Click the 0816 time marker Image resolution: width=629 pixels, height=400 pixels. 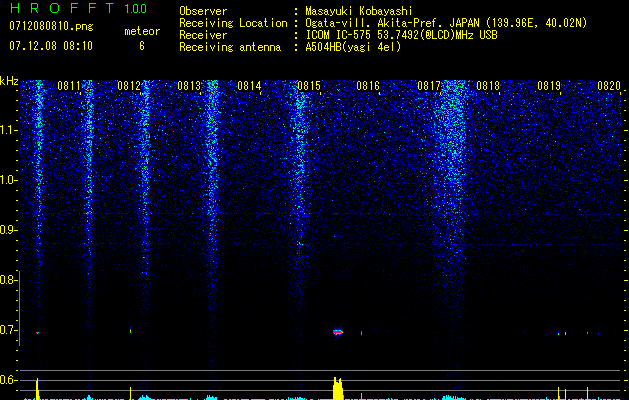tap(368, 85)
